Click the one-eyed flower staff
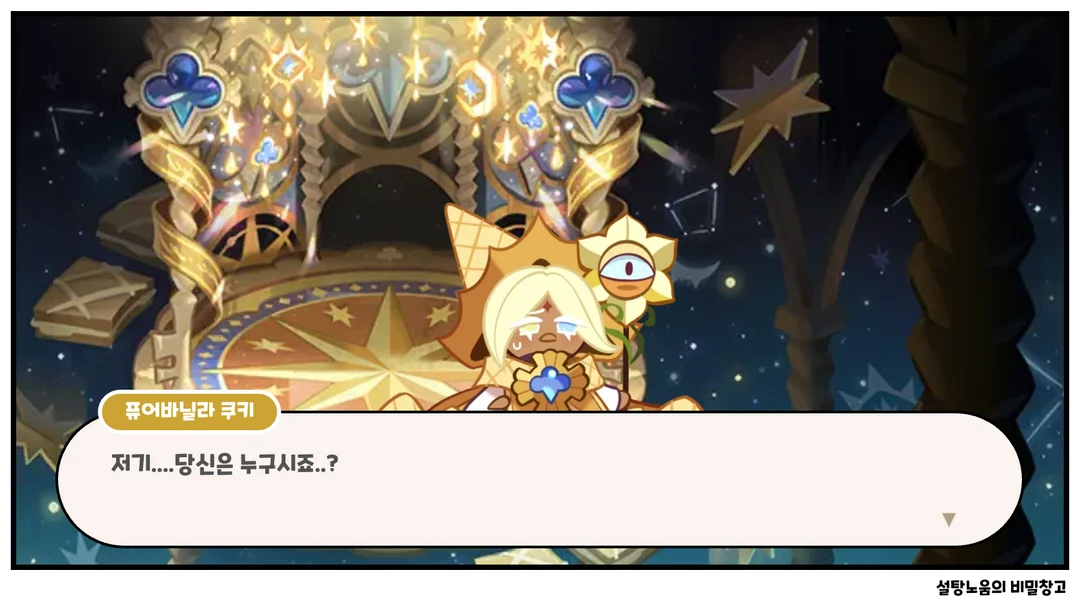Screen dimensions: 1080x608 (x=626, y=275)
